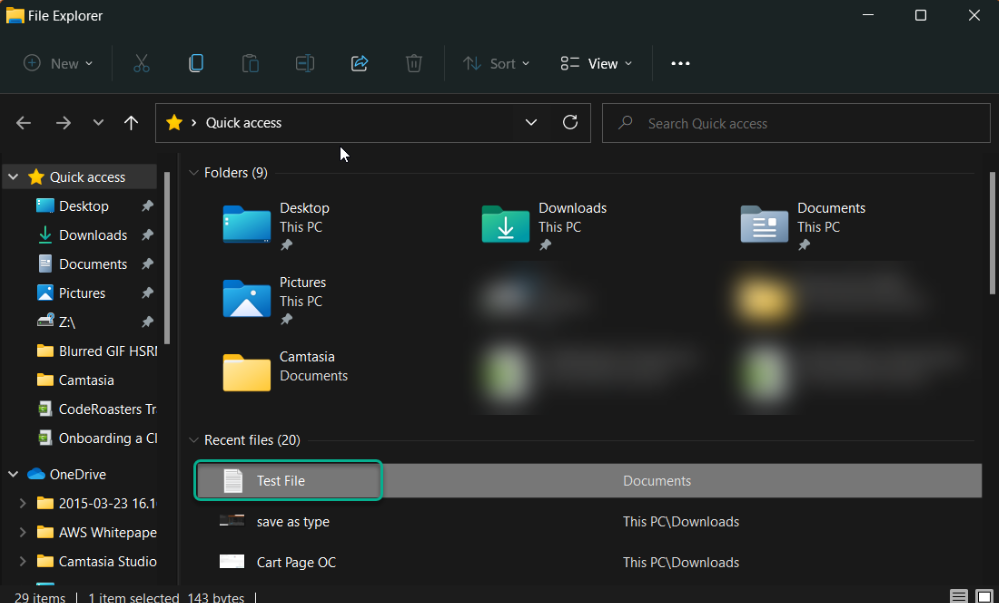Image resolution: width=999 pixels, height=603 pixels.
Task: Select the Cut icon in the toolbar
Action: tap(141, 63)
